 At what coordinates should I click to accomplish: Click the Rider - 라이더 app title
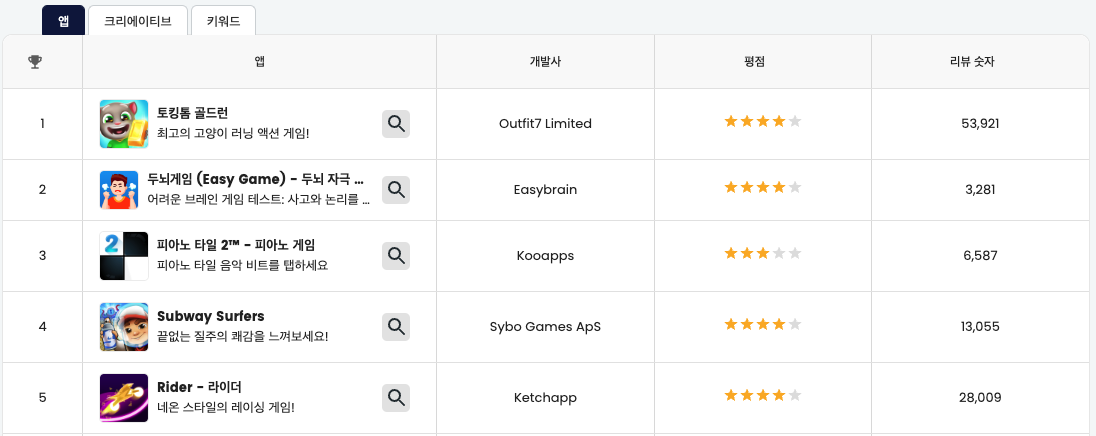coord(199,387)
